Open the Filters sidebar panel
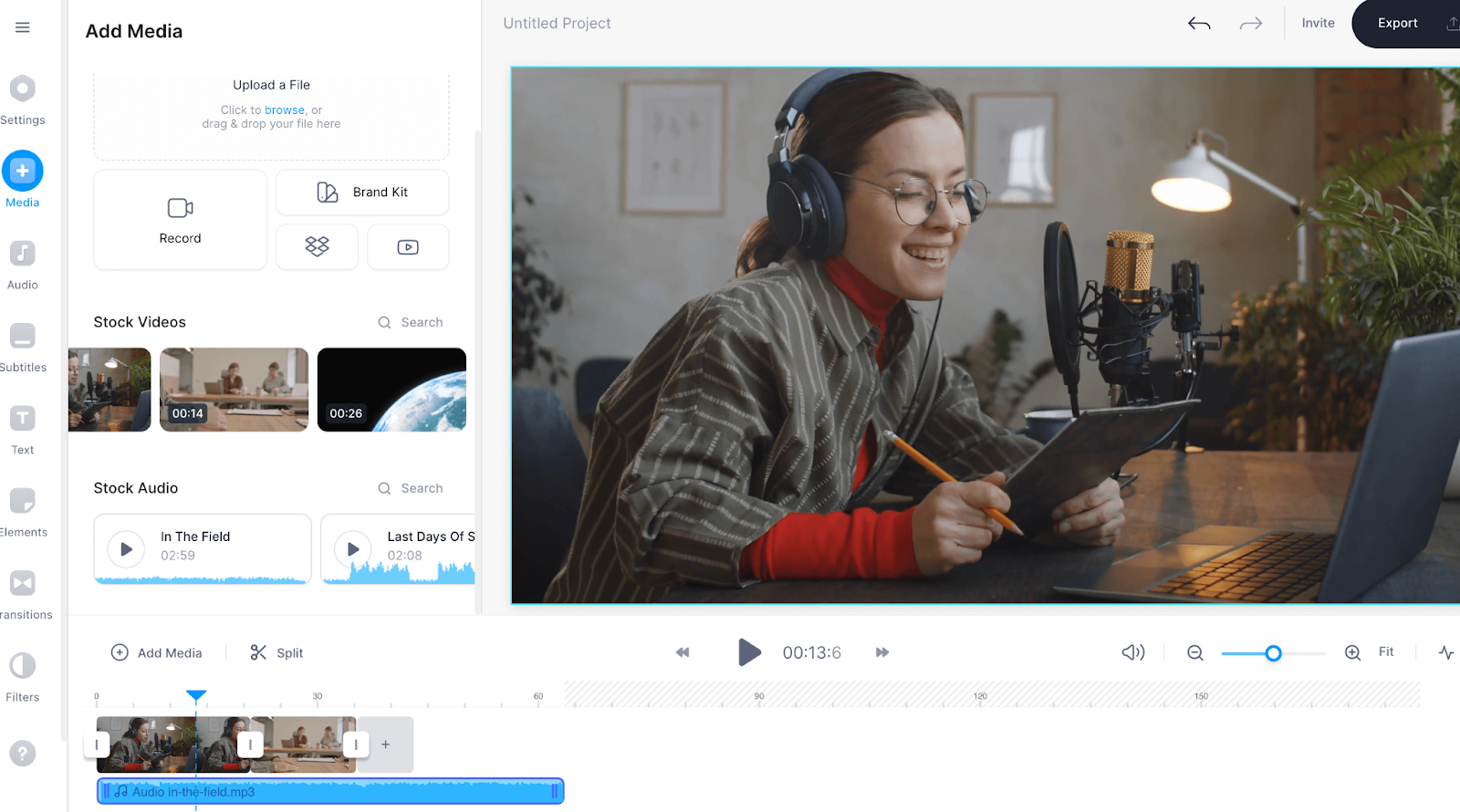The width and height of the screenshot is (1460, 812). 23,677
